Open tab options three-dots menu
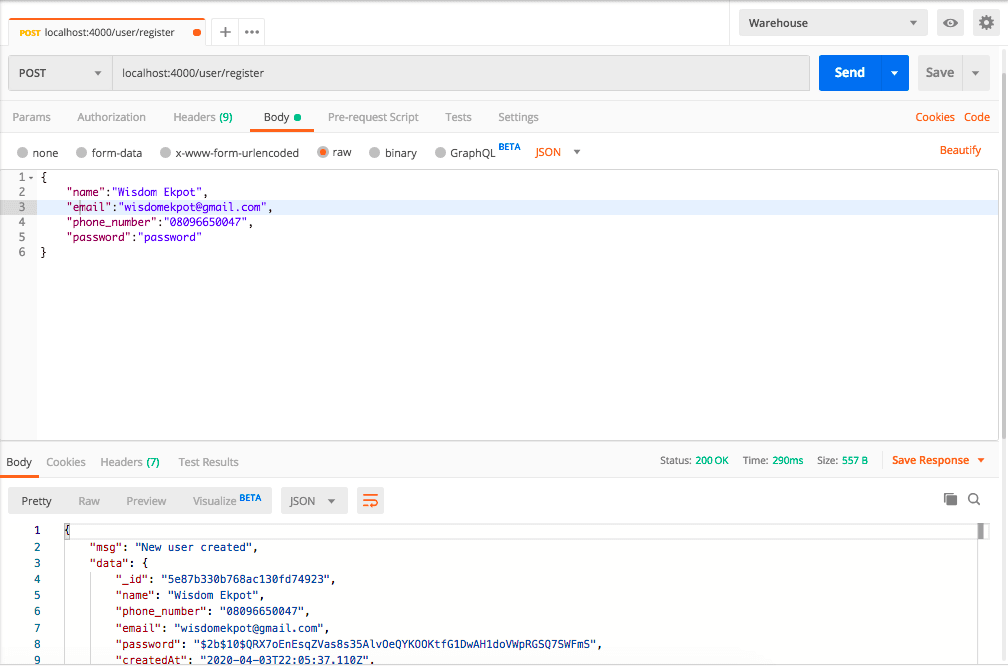Image resolution: width=1008 pixels, height=666 pixels. (253, 32)
